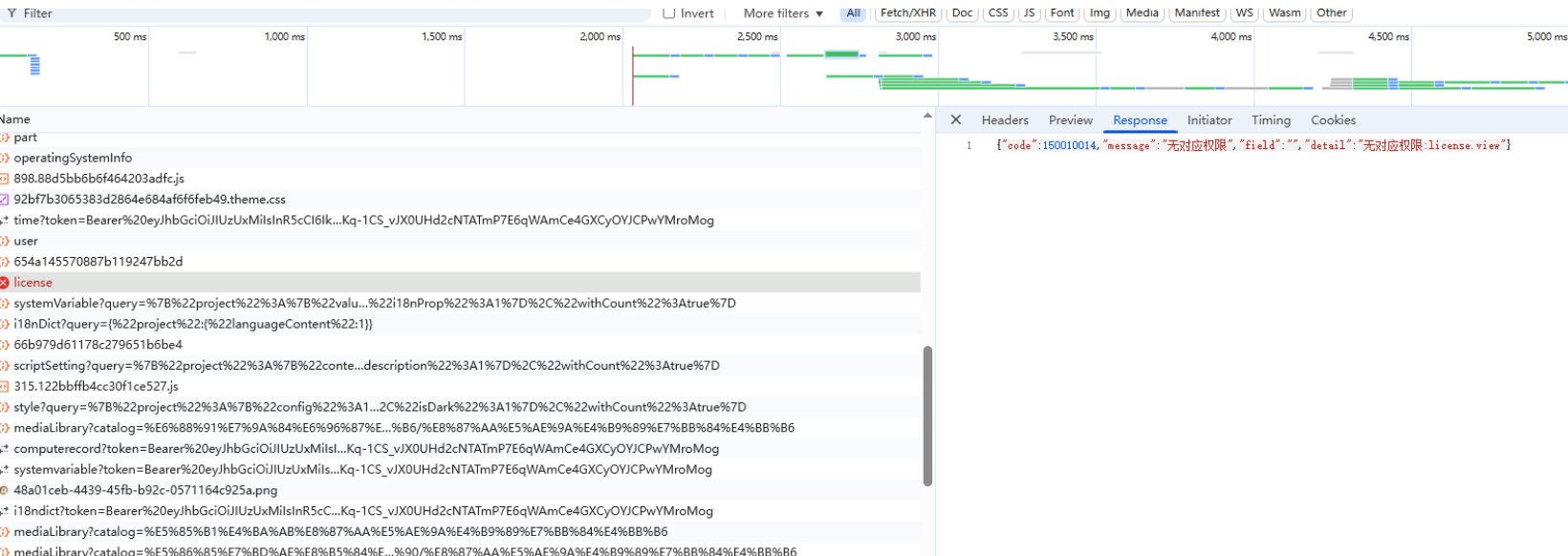The height and width of the screenshot is (556, 1568).
Task: Click the image icon for 48a01ceb png file
Action: 4,490
